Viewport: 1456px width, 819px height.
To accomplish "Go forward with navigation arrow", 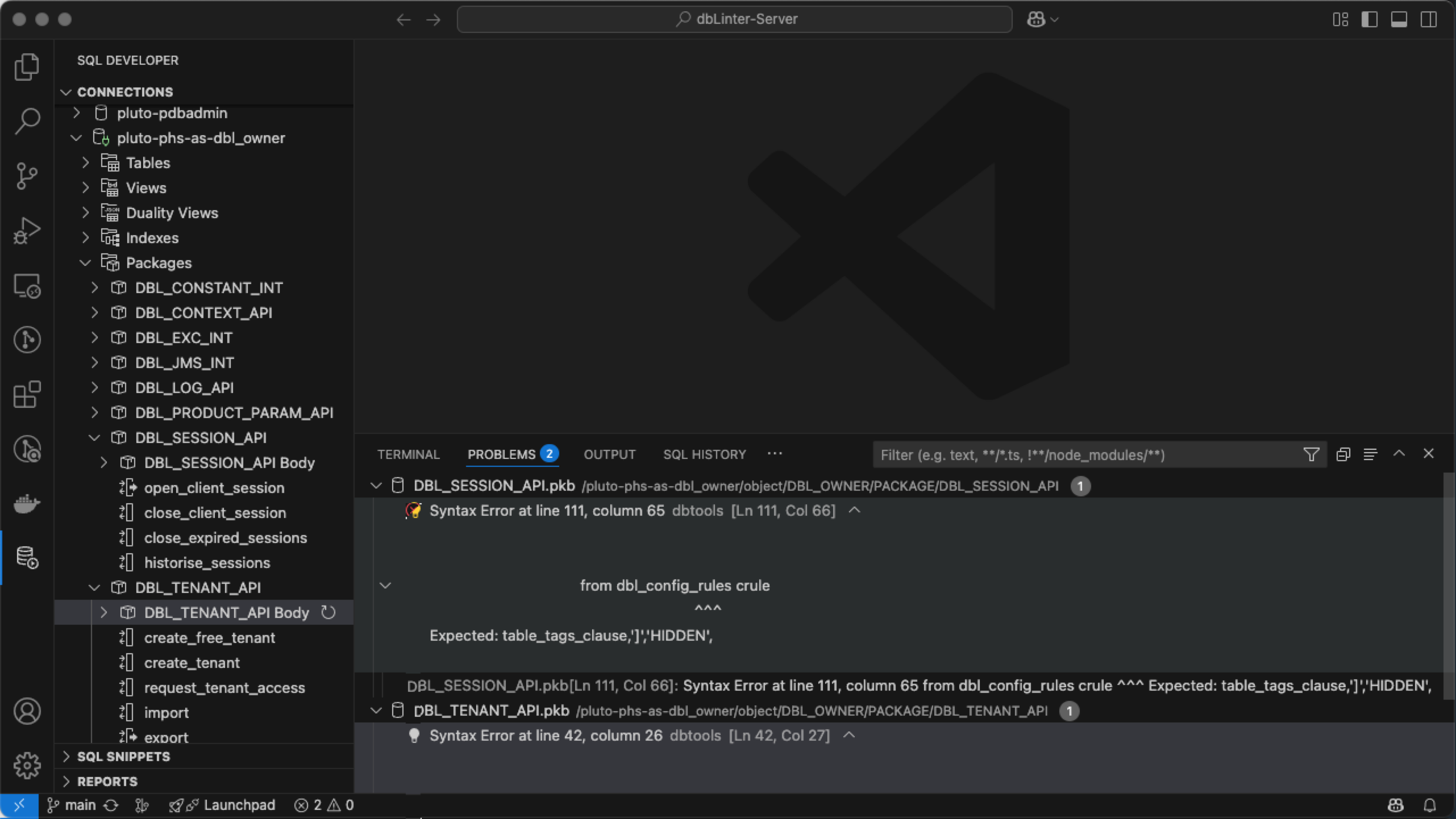I will click(434, 19).
